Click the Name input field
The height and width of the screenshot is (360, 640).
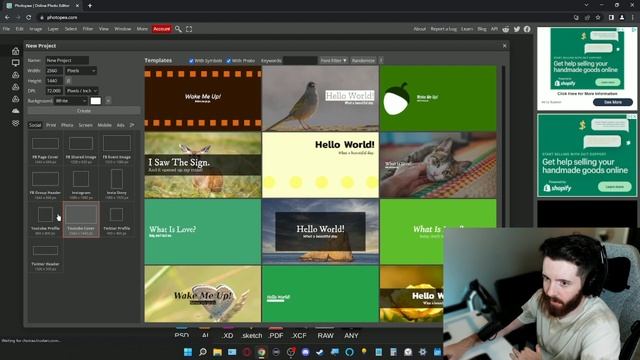(67, 60)
